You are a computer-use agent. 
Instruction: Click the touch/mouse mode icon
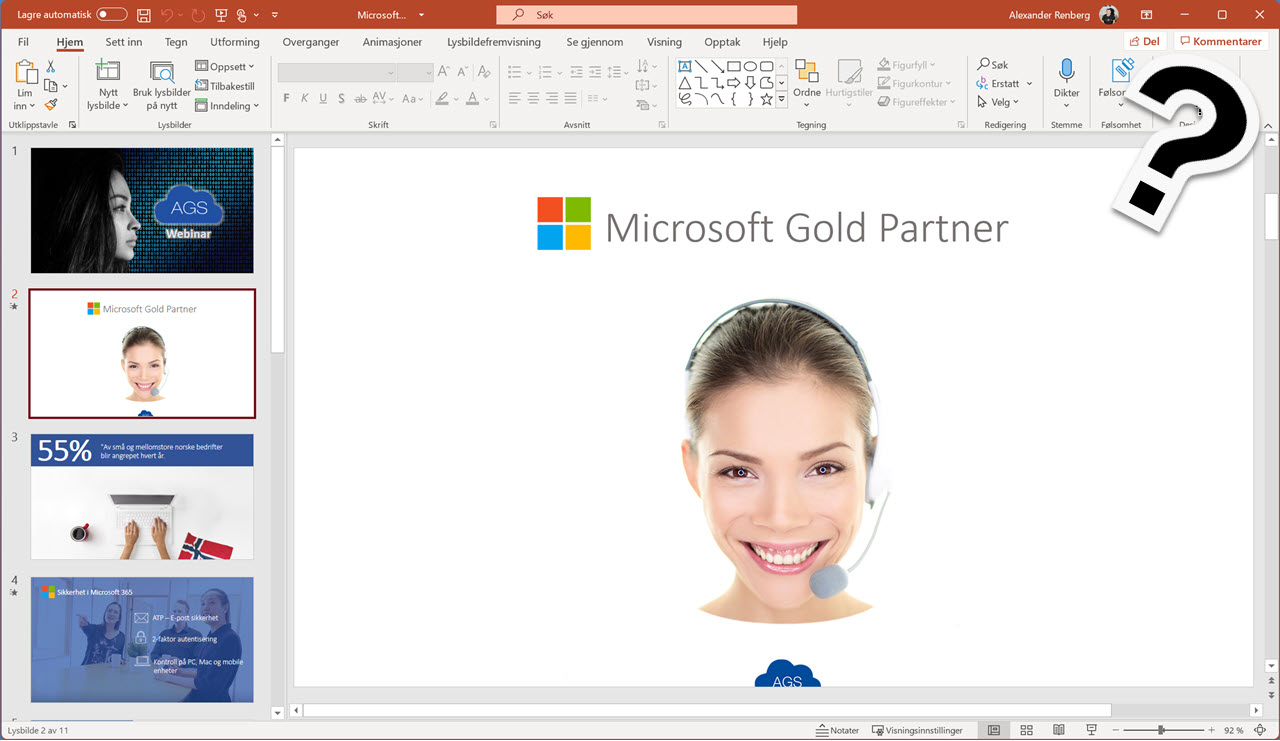tap(244, 15)
